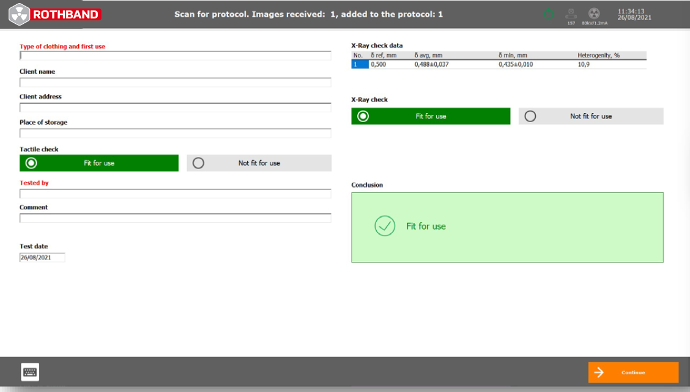690x392 pixels.
Task: Focus the Client address field
Action: [x=175, y=107]
